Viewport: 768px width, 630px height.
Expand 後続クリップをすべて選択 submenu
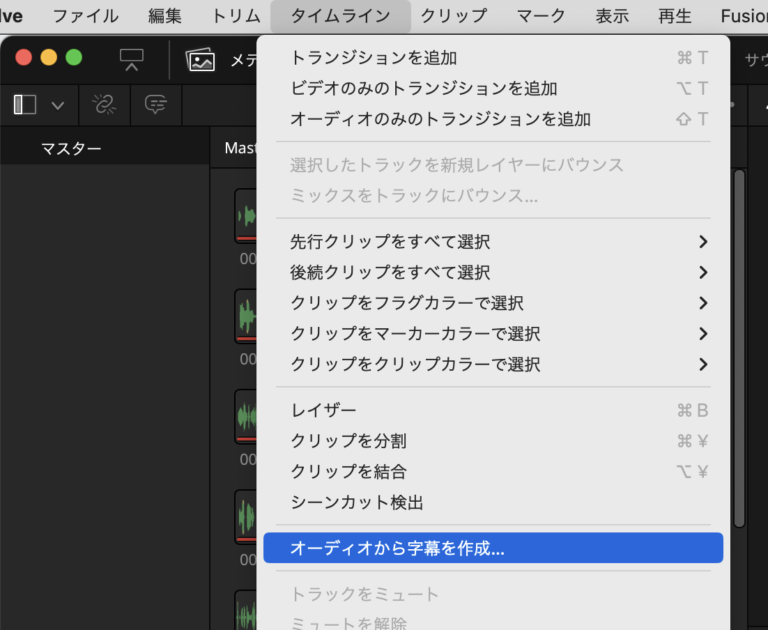[x=493, y=272]
